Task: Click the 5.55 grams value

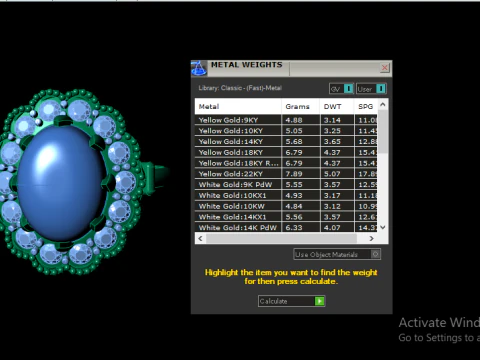Action: (294, 185)
